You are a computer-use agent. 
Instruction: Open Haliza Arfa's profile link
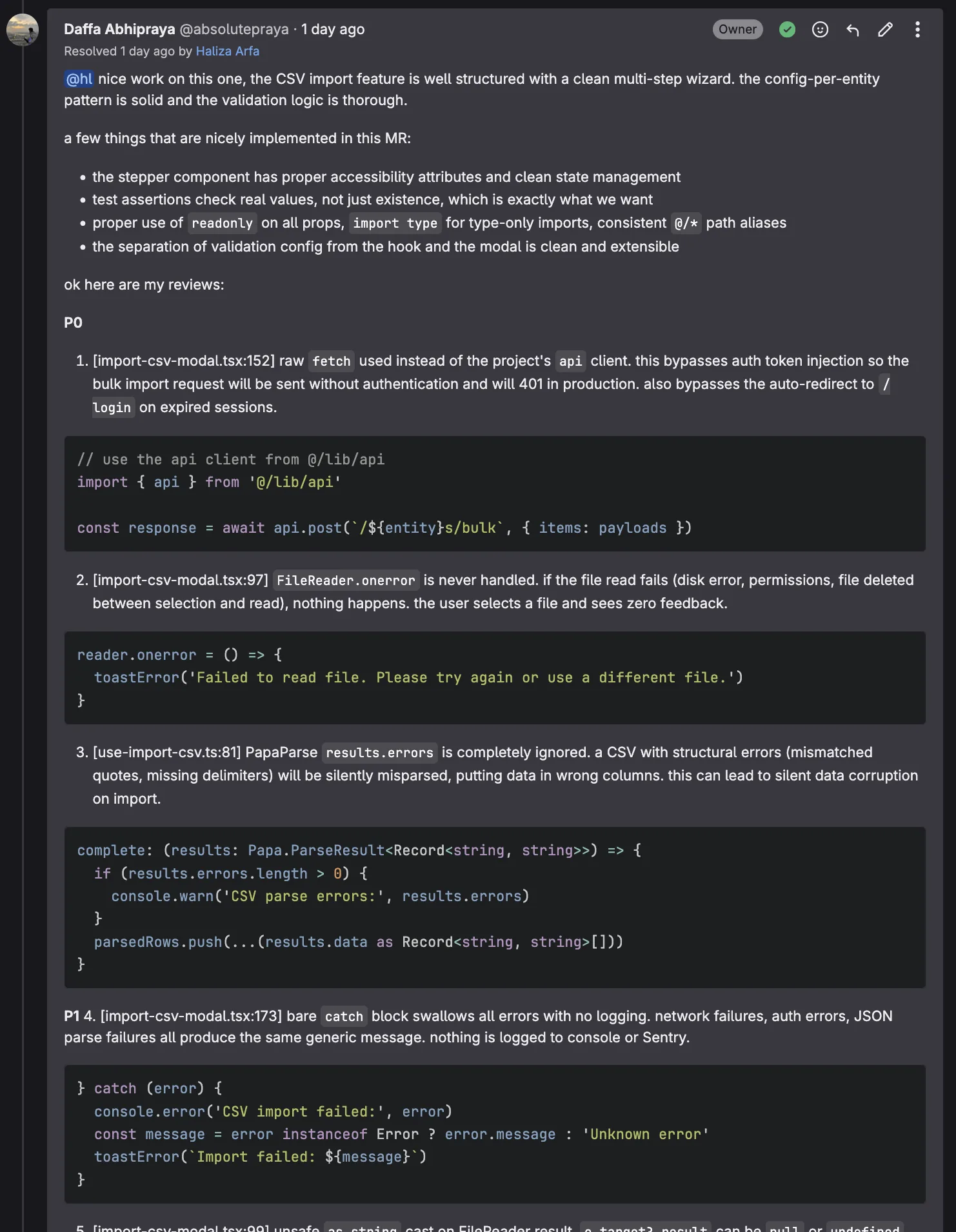click(x=227, y=52)
